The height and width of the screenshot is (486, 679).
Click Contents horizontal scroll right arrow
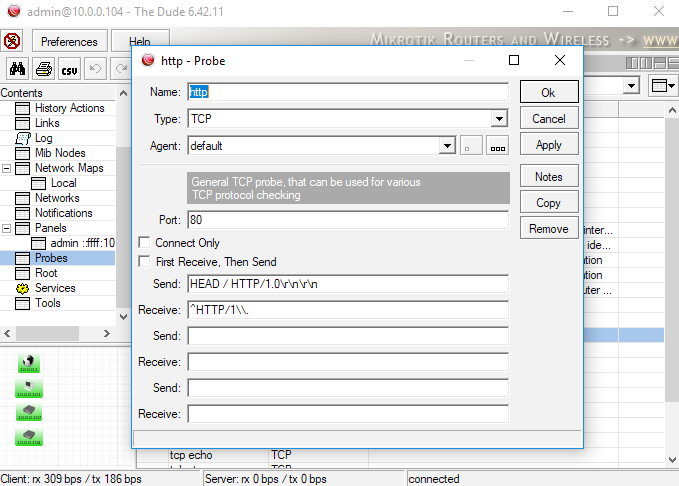coord(107,334)
